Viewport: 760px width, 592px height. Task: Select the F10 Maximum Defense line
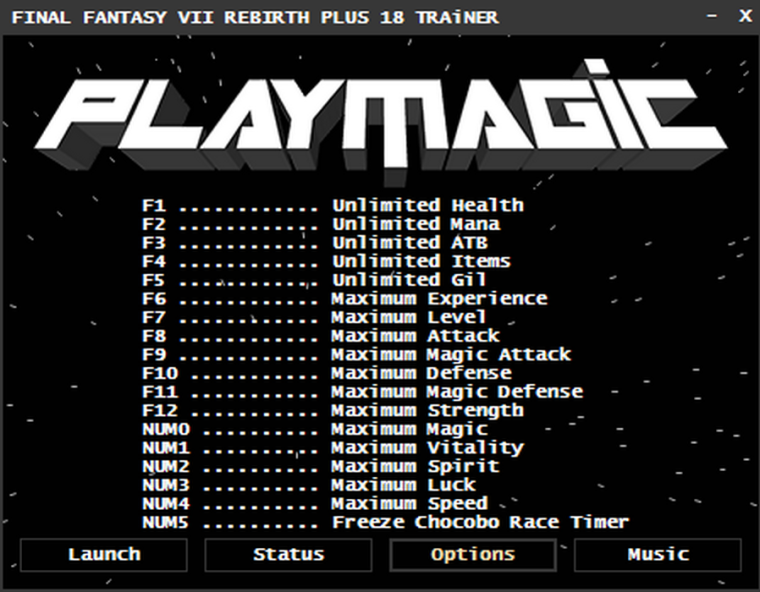click(327, 373)
